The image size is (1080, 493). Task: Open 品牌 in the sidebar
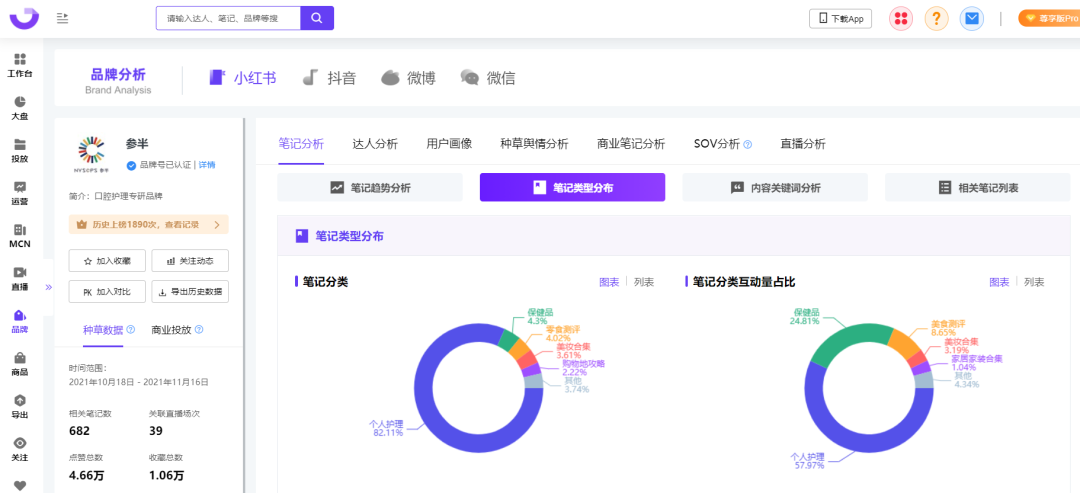click(20, 322)
